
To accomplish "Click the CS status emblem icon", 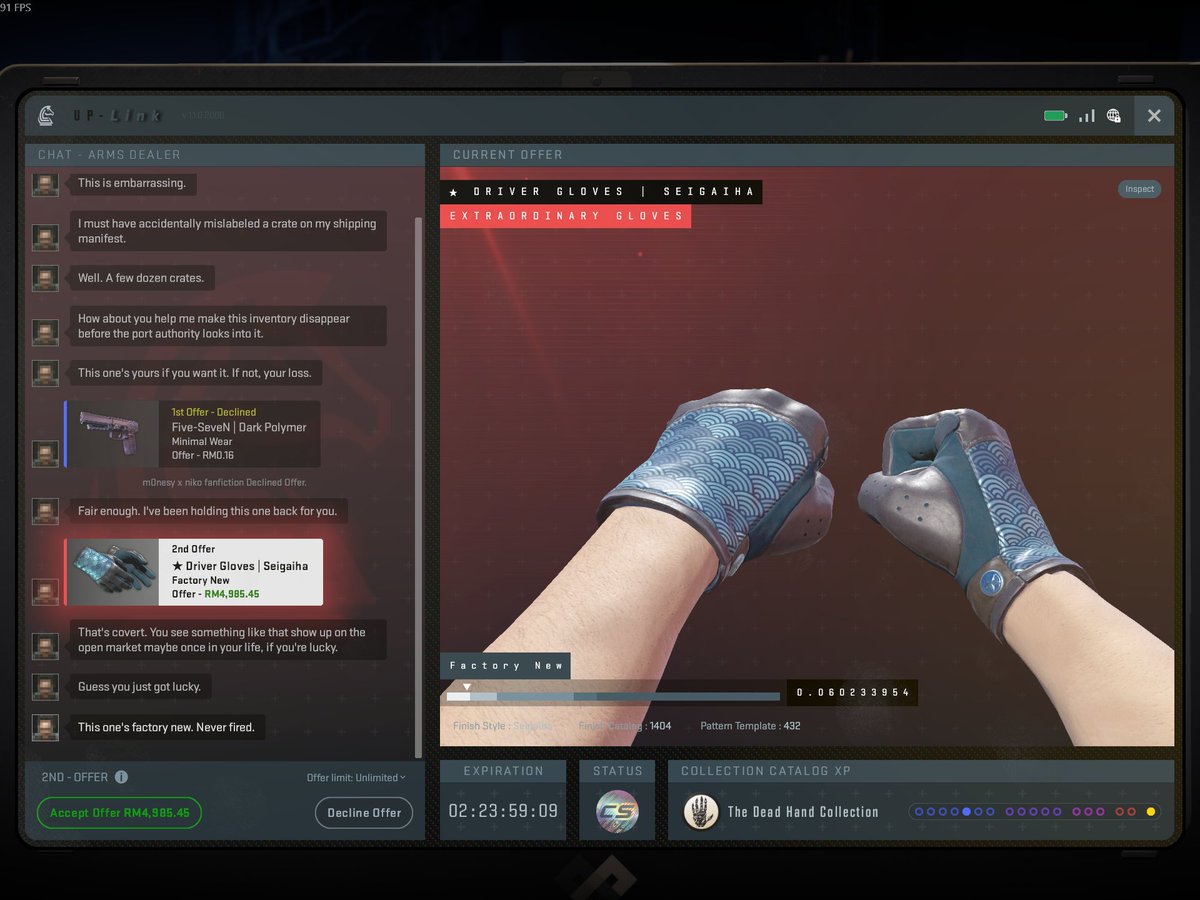I will [x=617, y=811].
